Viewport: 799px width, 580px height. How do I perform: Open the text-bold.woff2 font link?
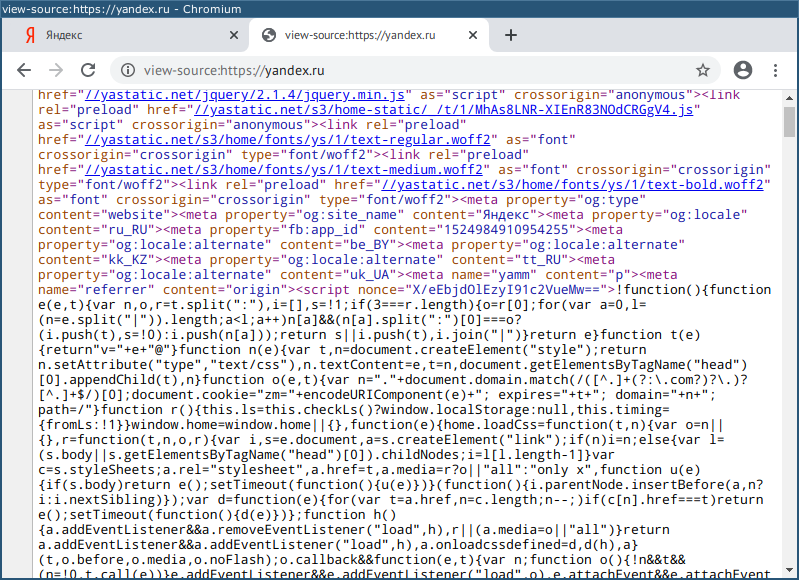point(572,184)
